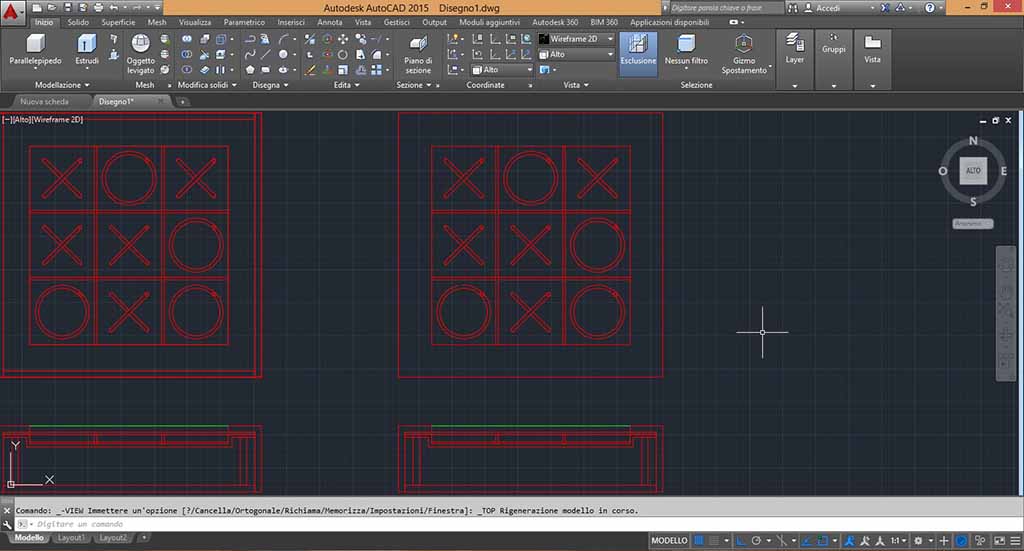Open the Wireframe 2D visual style dropdown
The image size is (1024, 551).
pos(577,39)
